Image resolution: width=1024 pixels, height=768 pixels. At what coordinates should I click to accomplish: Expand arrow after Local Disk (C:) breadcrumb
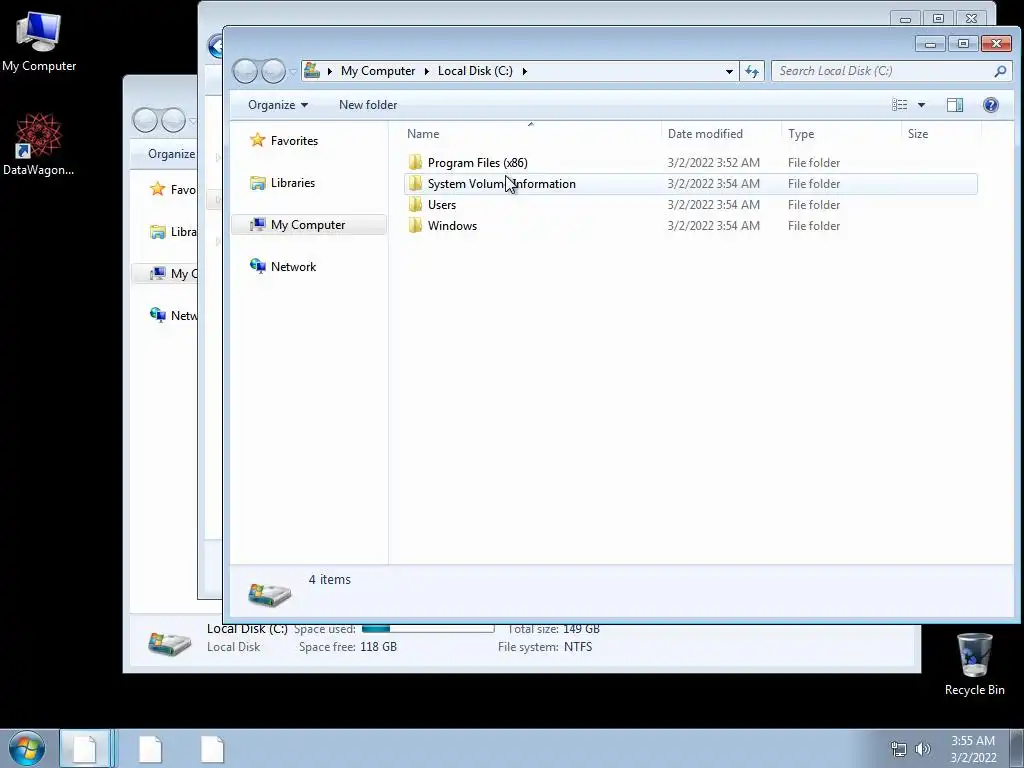pyautogui.click(x=524, y=71)
